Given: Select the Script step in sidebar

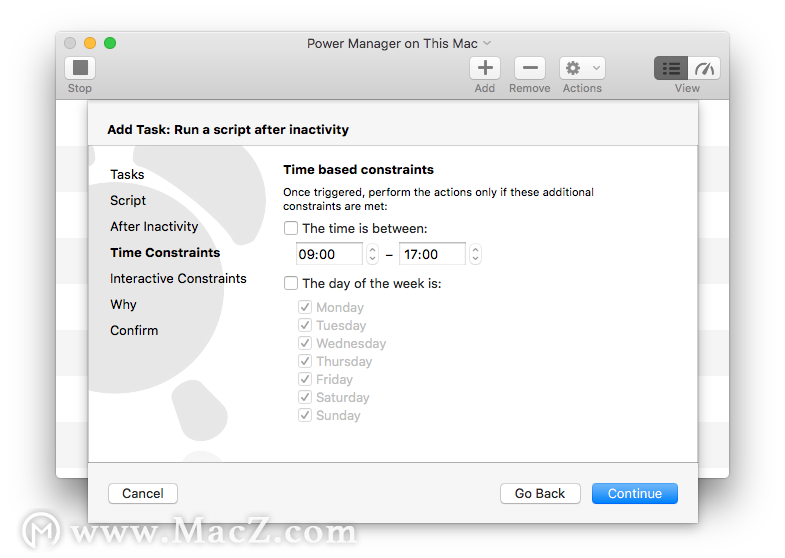Looking at the screenshot, I should coord(128,200).
